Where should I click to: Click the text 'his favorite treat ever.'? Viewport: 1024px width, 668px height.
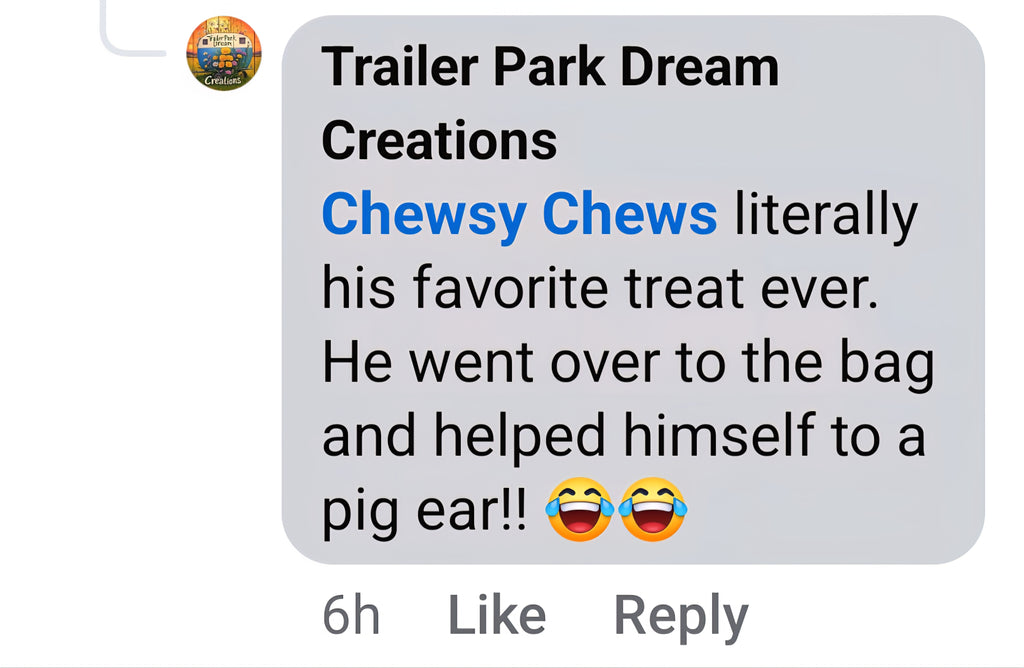tap(600, 288)
